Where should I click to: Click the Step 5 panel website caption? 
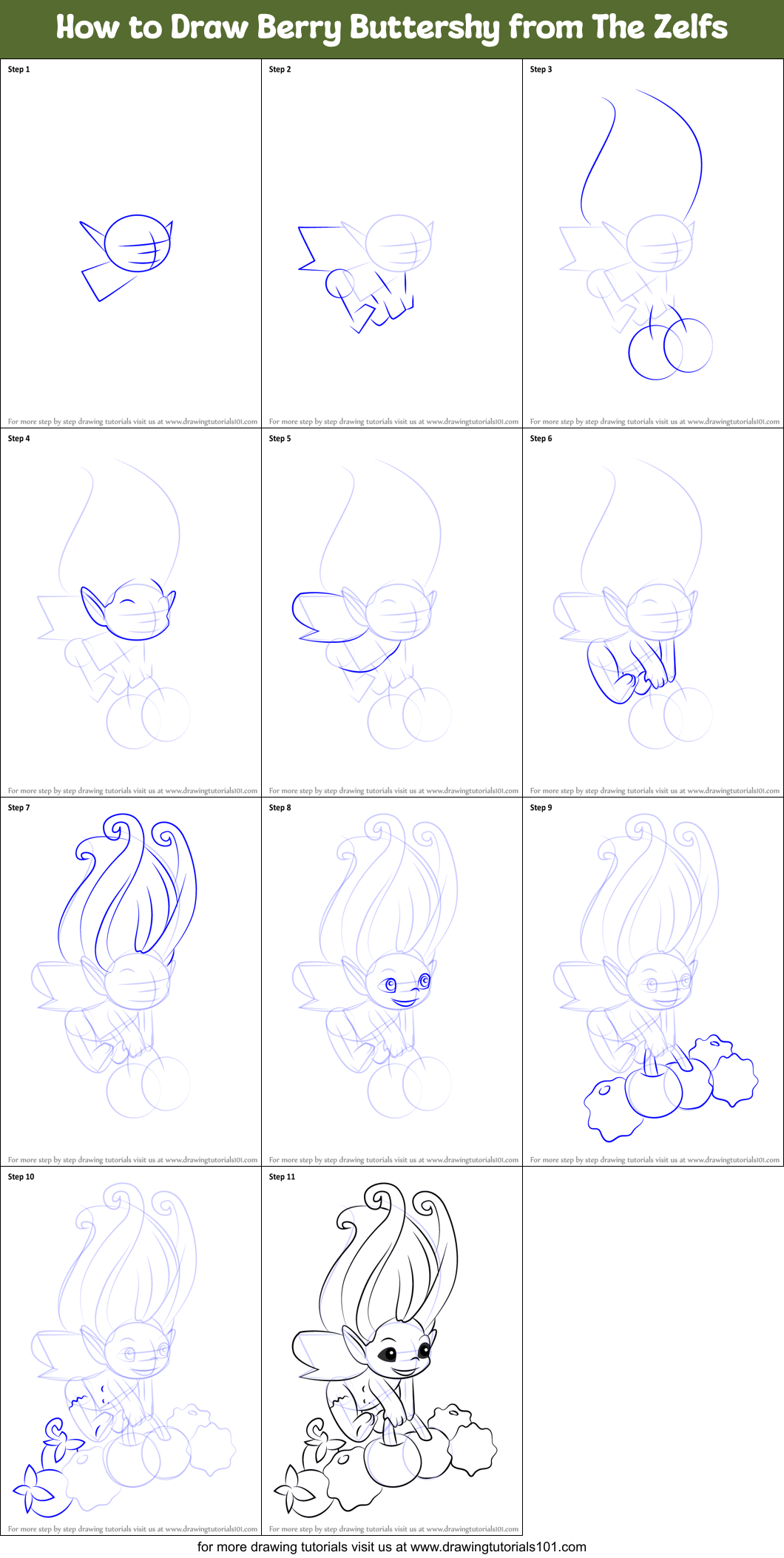[x=394, y=791]
